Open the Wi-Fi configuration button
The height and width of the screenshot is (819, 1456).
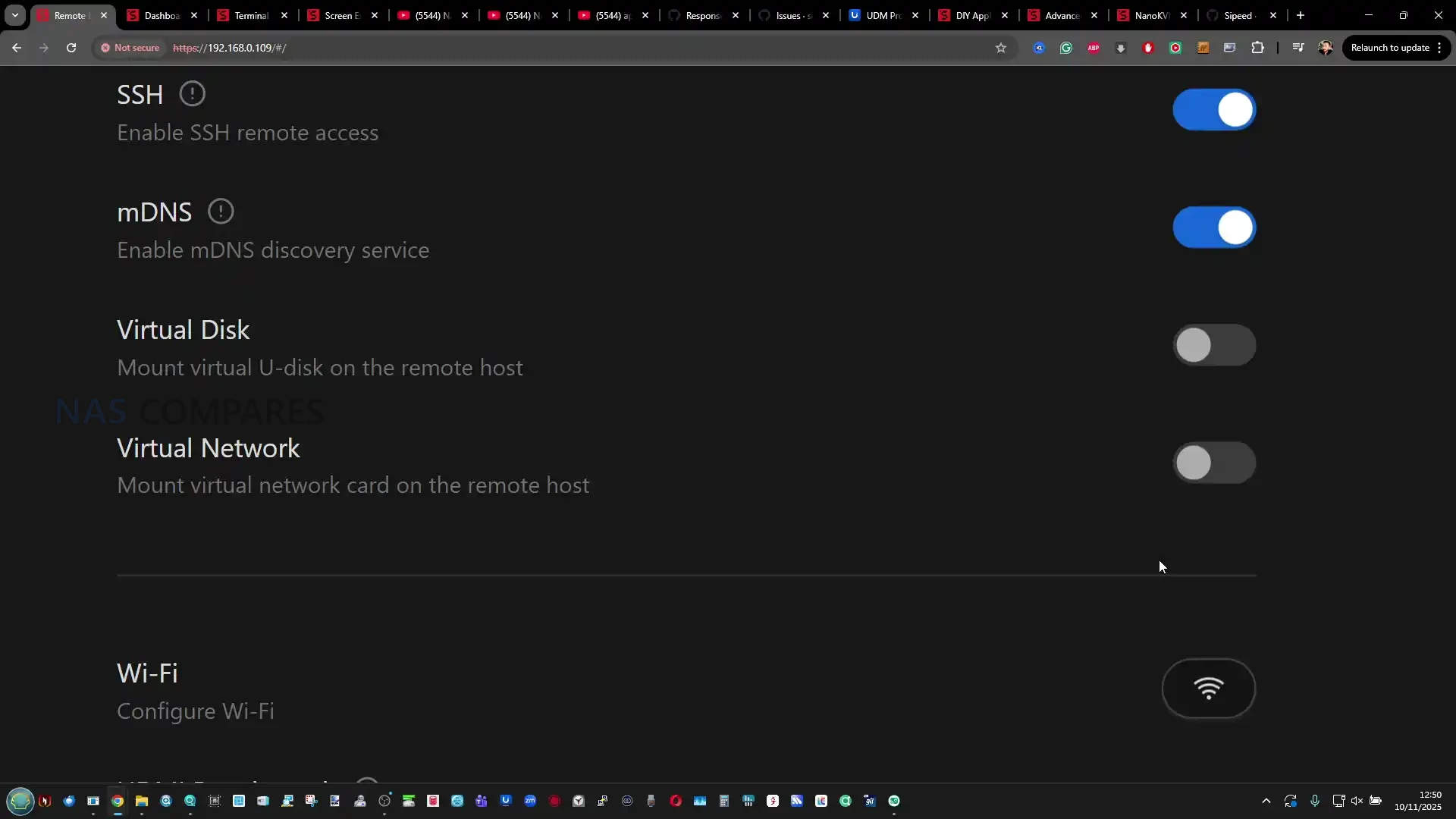1208,689
